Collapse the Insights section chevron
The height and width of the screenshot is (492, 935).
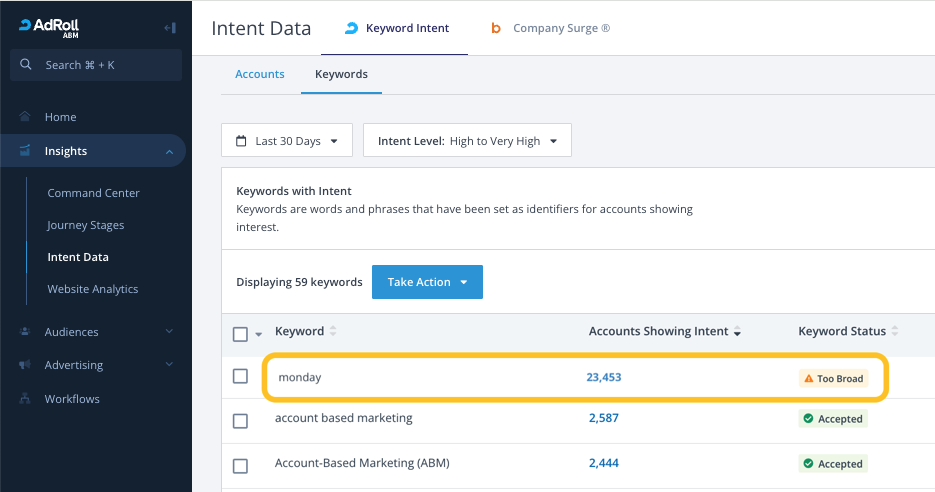point(169,151)
